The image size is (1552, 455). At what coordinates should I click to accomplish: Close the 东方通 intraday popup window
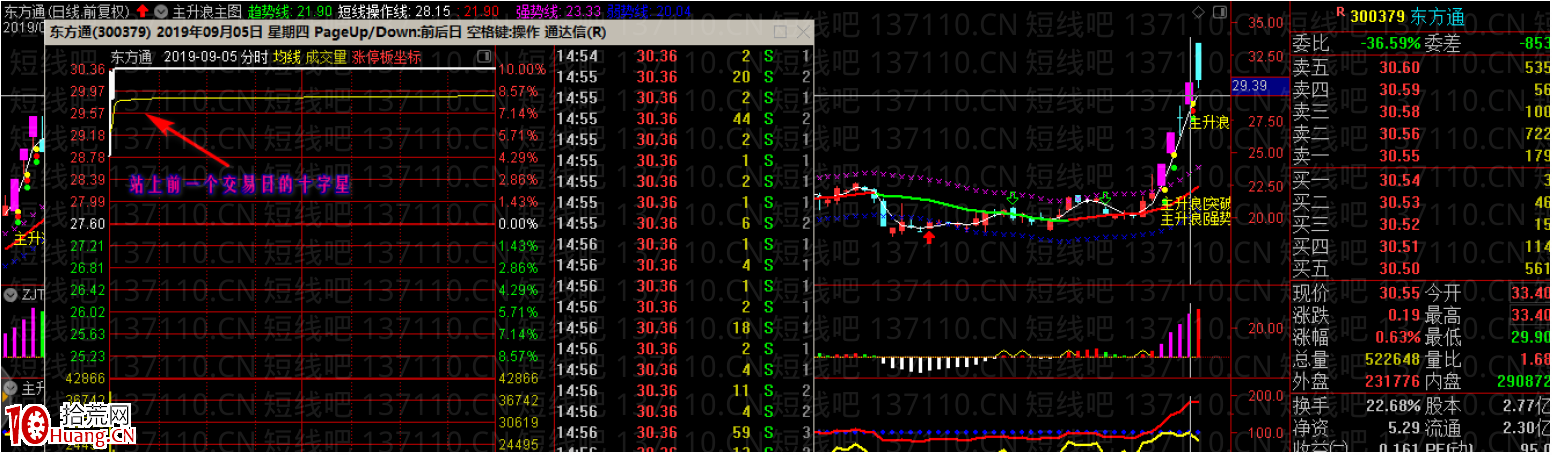[x=802, y=32]
